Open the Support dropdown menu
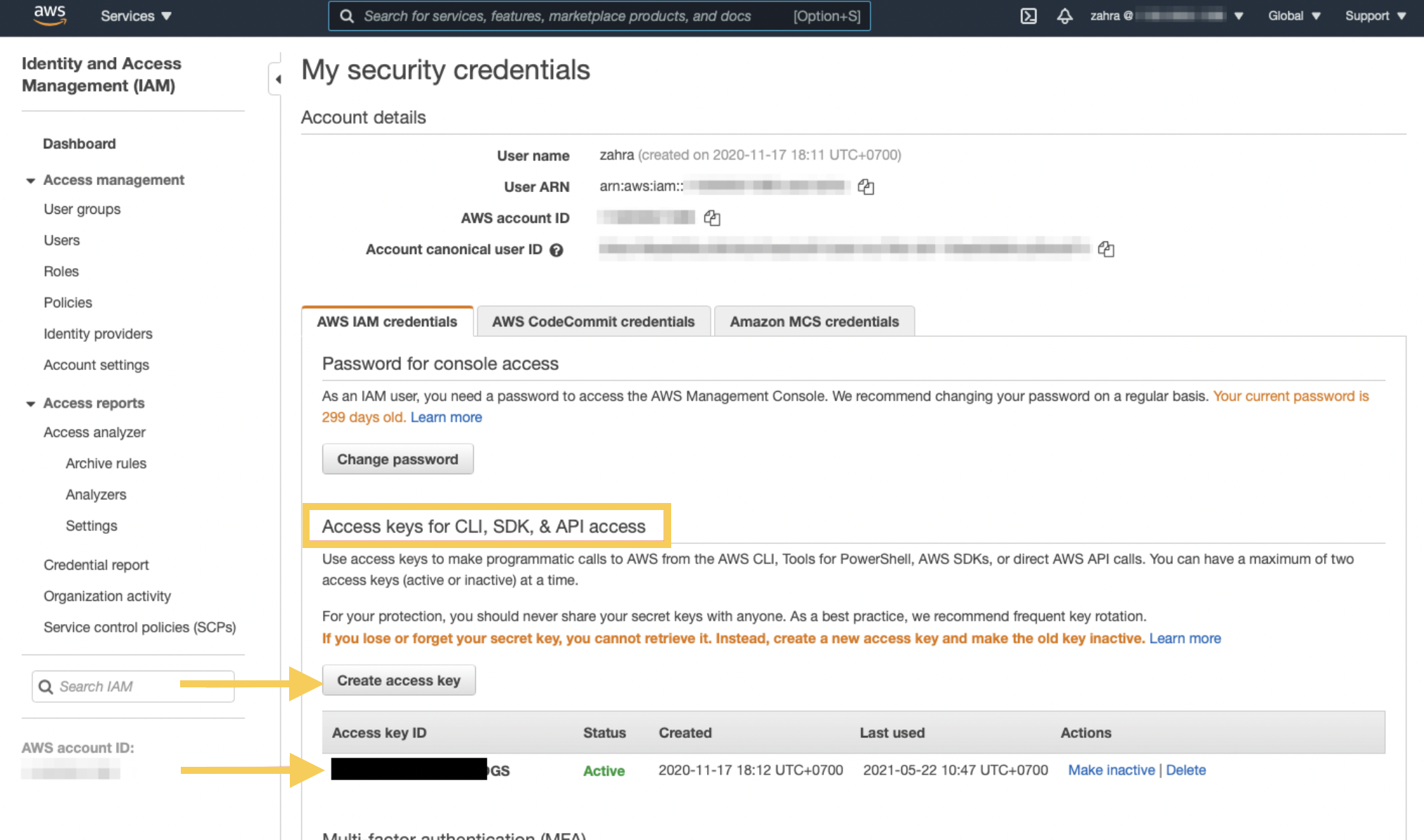1424x840 pixels. click(1375, 16)
